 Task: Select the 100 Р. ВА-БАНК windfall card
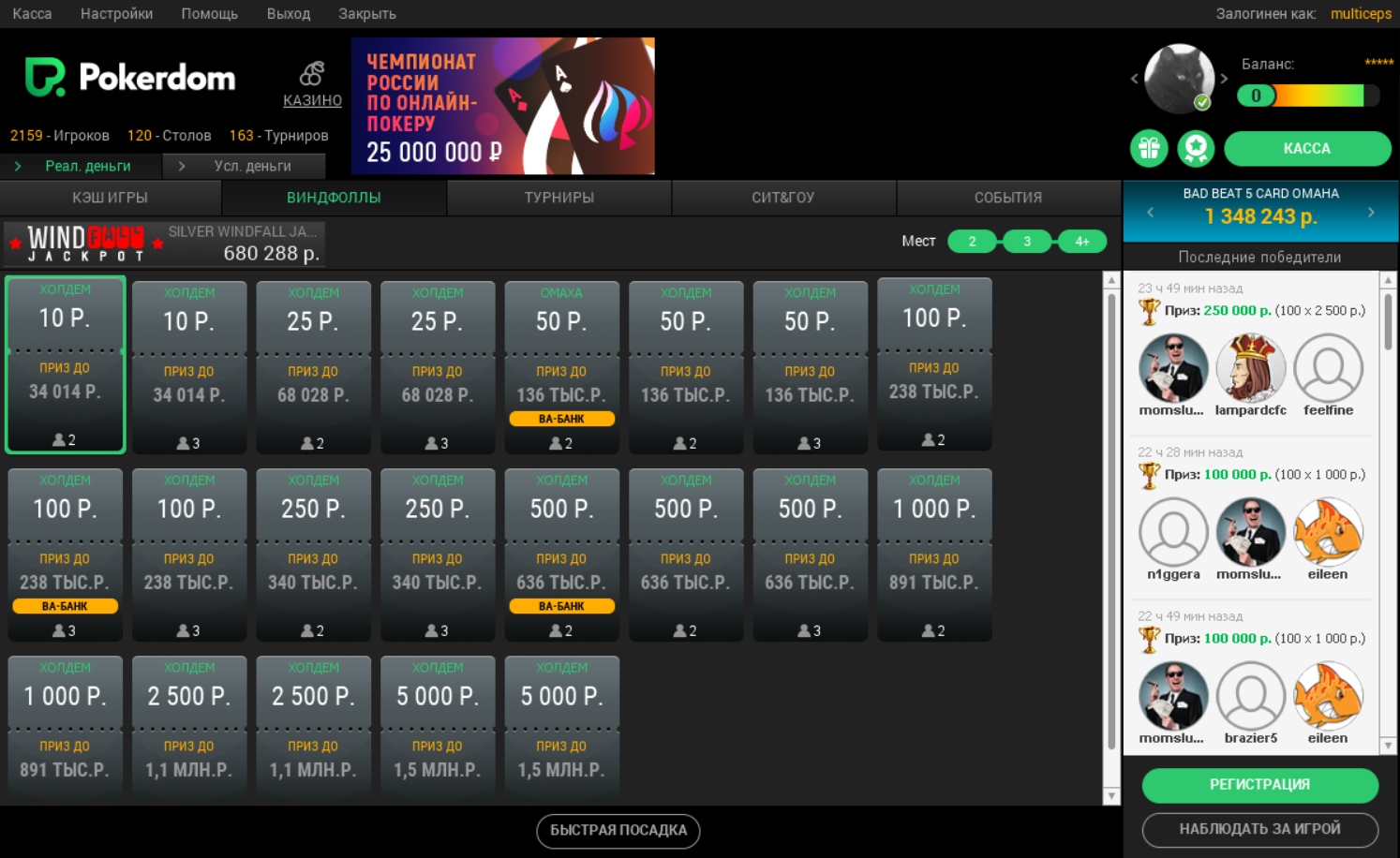click(x=65, y=555)
